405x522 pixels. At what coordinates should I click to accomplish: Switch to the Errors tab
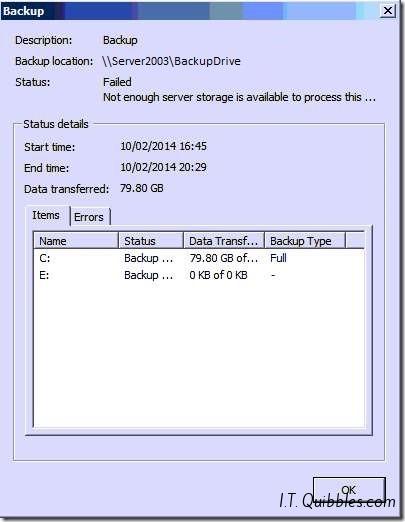tap(89, 217)
